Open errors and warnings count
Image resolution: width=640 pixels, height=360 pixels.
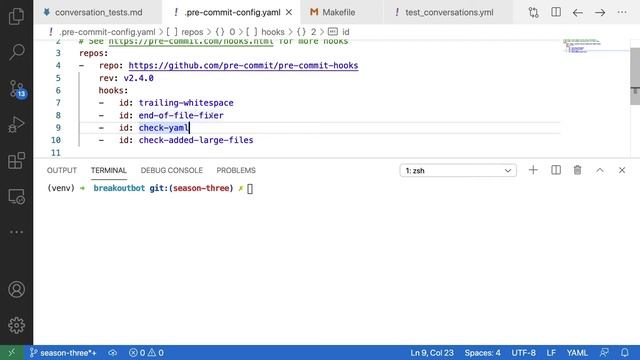click(146, 353)
